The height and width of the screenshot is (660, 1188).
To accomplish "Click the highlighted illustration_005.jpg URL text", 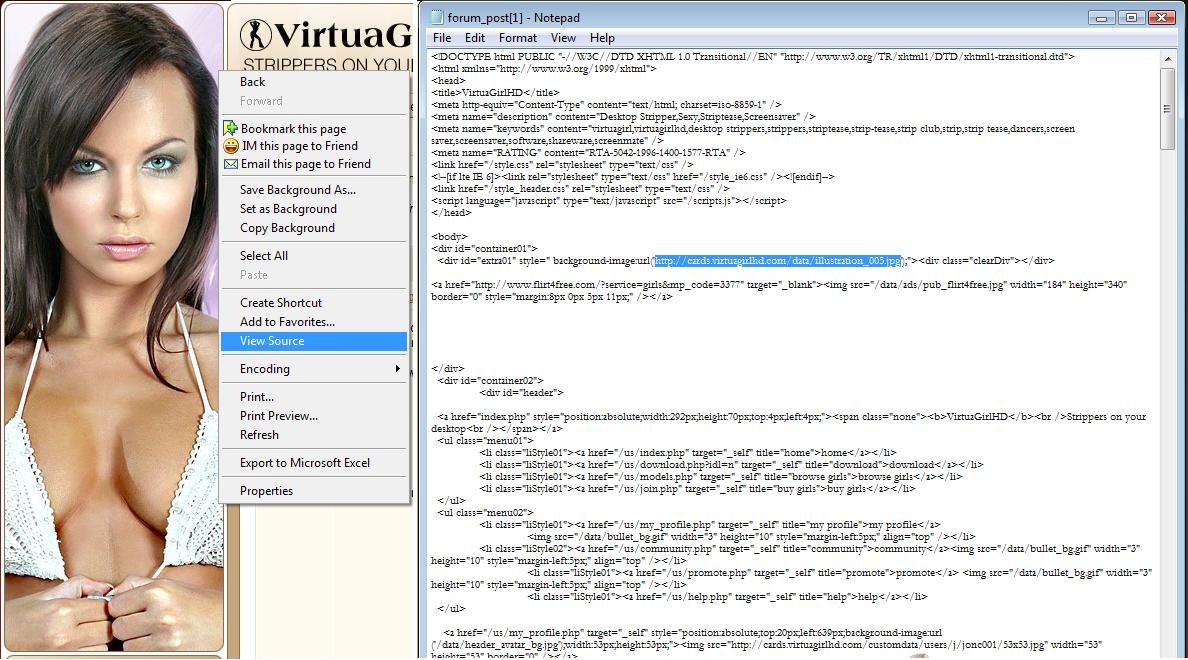I will (x=778, y=261).
